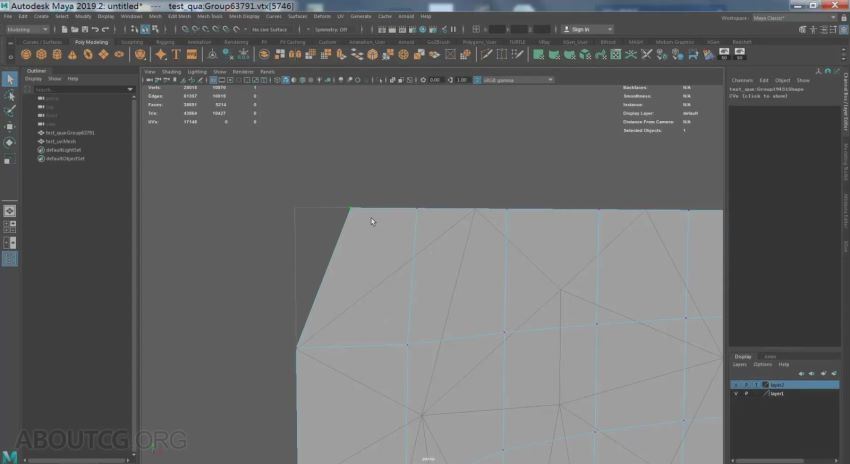Select the arrow Select tool in toolbox
The image size is (850, 464).
tap(10, 79)
